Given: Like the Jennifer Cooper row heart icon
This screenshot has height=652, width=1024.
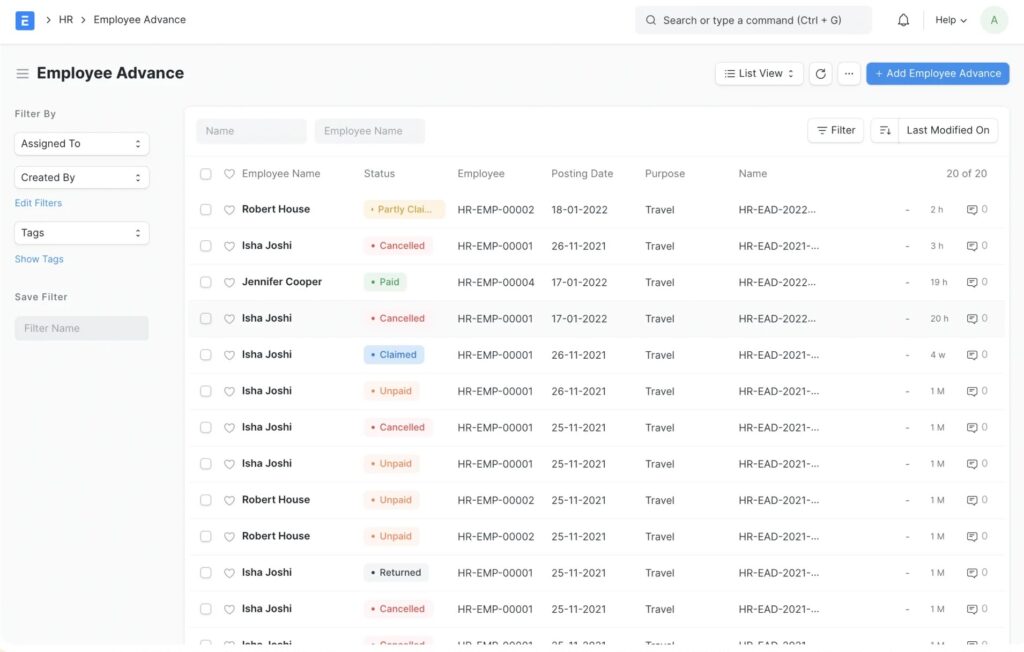Looking at the screenshot, I should click(x=229, y=282).
